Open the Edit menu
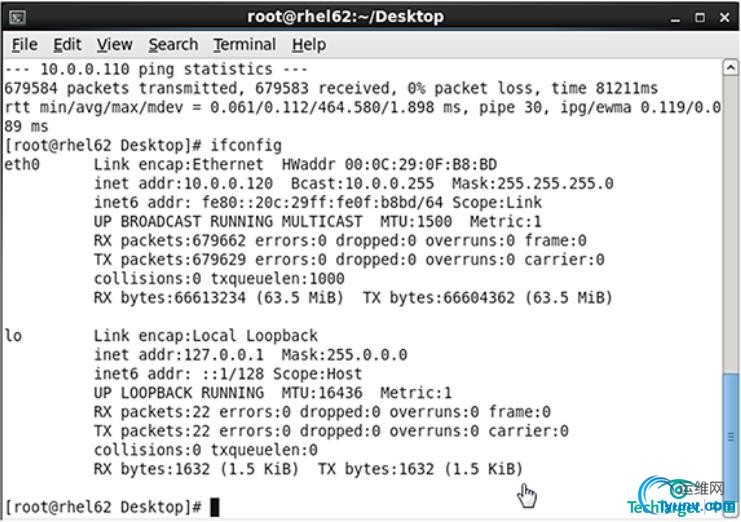 pos(67,44)
